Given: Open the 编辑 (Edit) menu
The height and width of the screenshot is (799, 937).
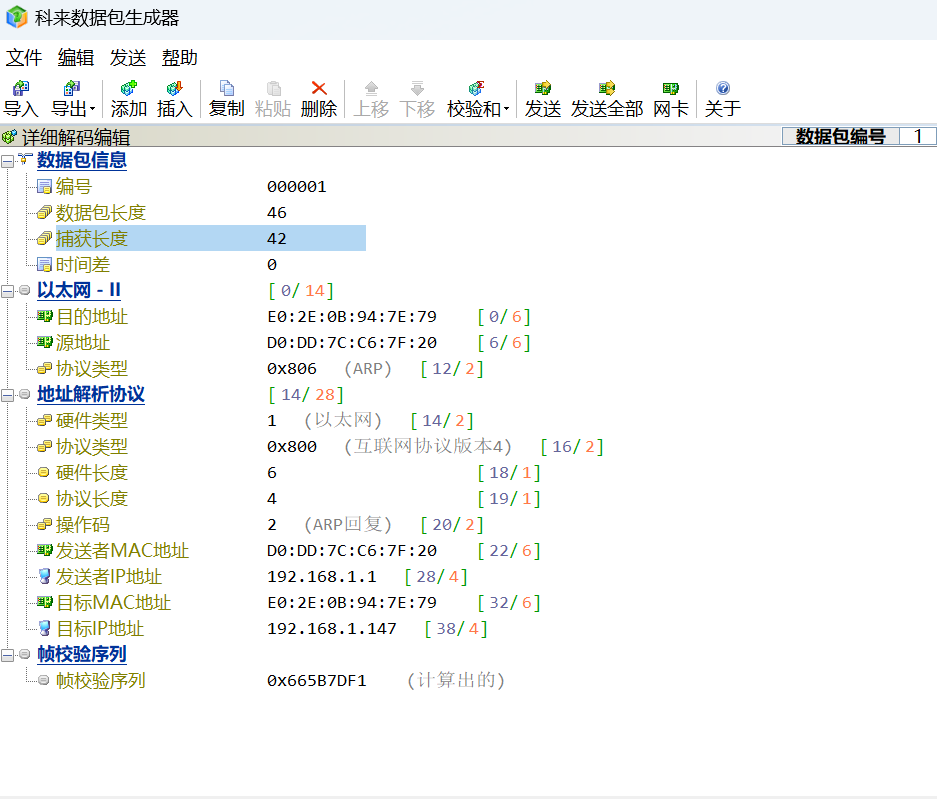Looking at the screenshot, I should pyautogui.click(x=76, y=58).
